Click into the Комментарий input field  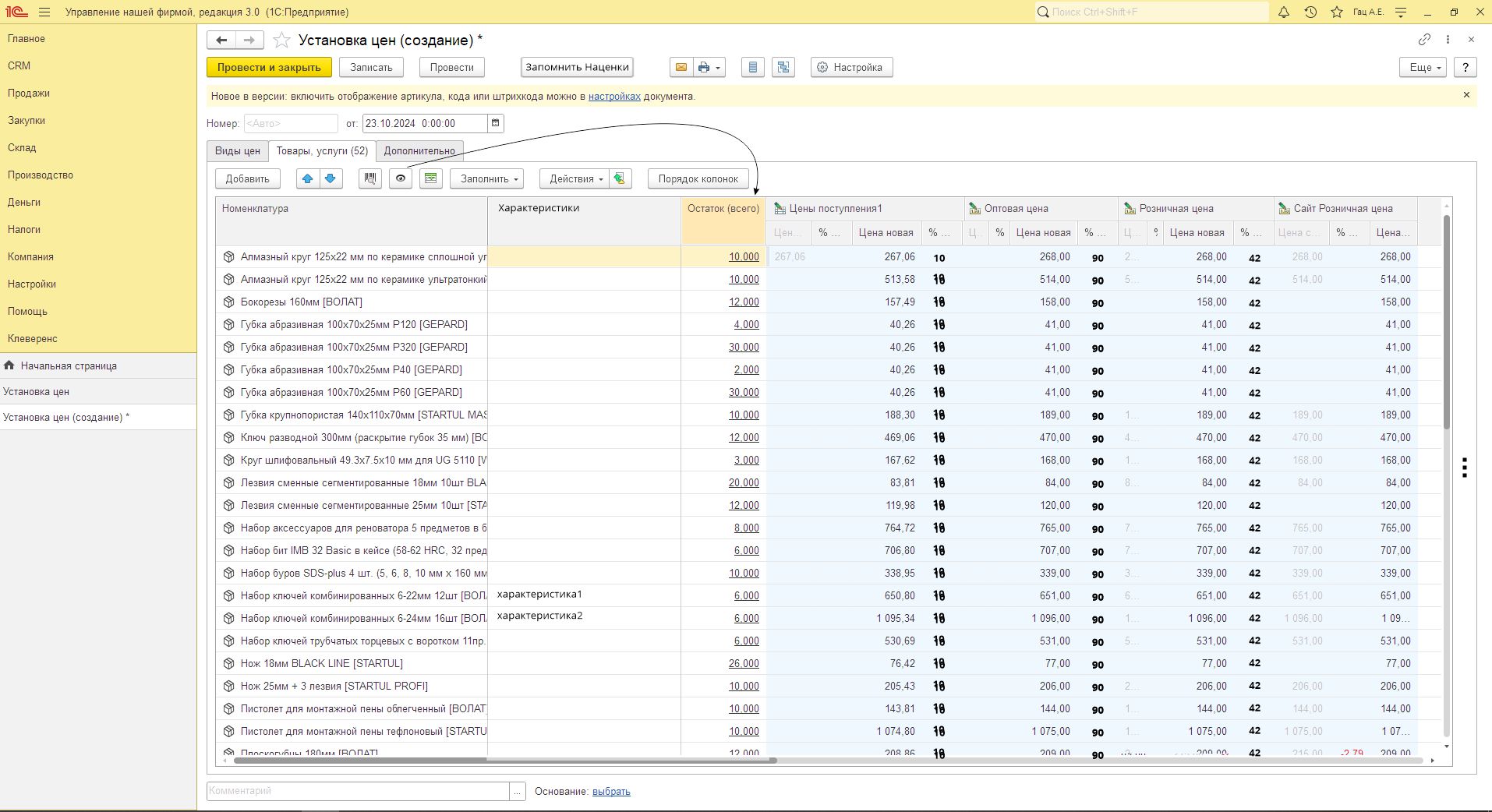click(358, 791)
